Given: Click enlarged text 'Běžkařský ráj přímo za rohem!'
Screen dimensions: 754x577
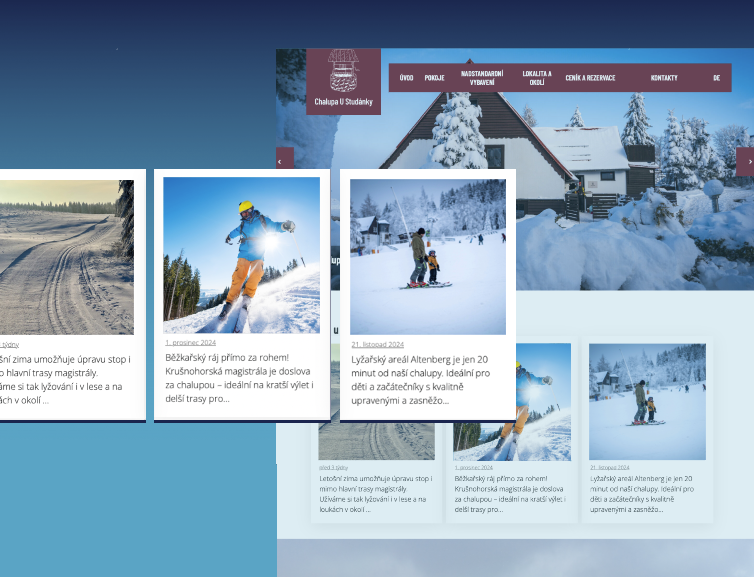Looking at the screenshot, I should [x=227, y=358].
